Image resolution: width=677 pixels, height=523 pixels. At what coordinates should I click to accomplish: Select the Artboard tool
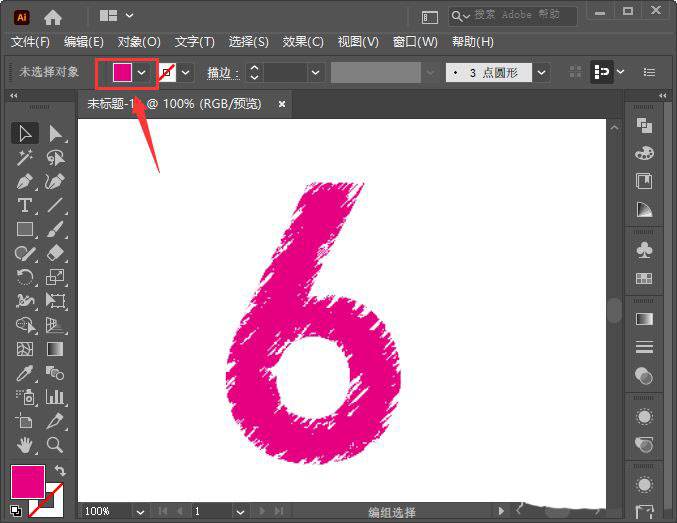coord(25,421)
